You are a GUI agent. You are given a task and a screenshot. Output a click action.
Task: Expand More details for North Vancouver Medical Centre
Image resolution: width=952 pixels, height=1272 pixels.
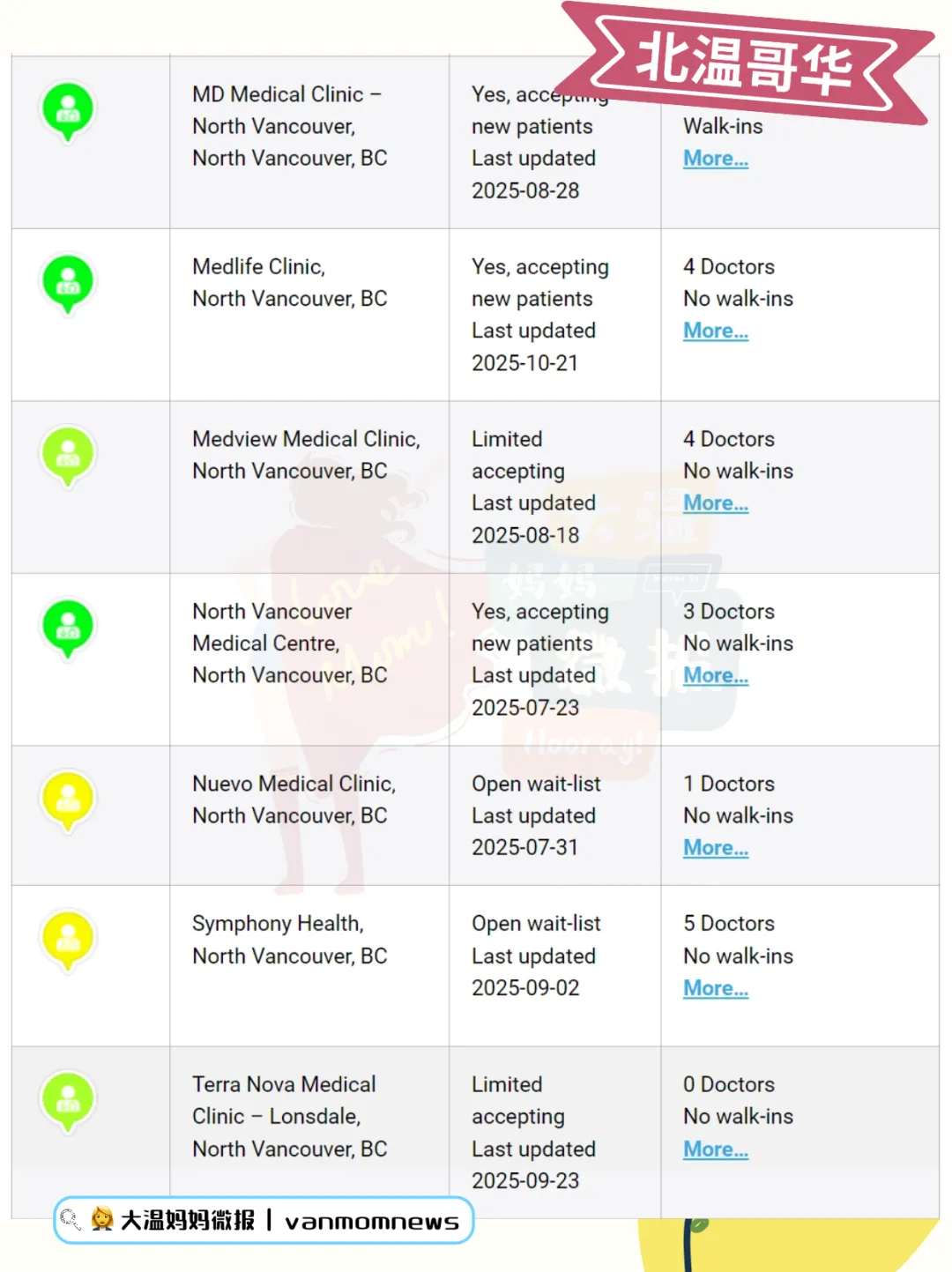tap(715, 675)
